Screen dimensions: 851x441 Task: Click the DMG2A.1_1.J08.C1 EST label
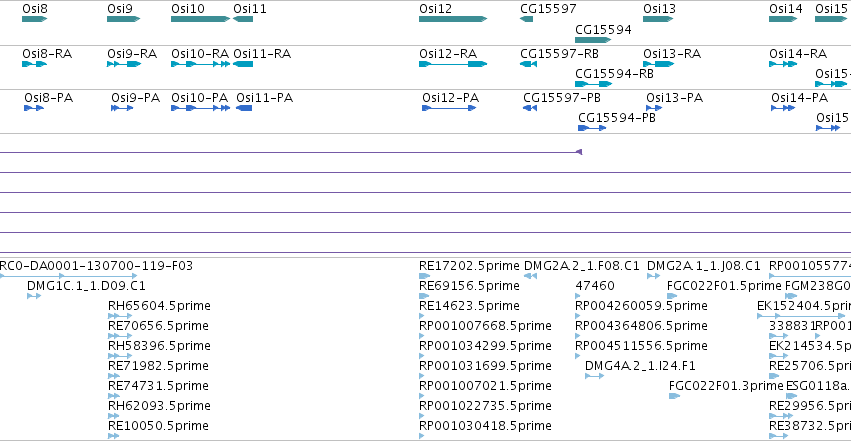coord(704,266)
